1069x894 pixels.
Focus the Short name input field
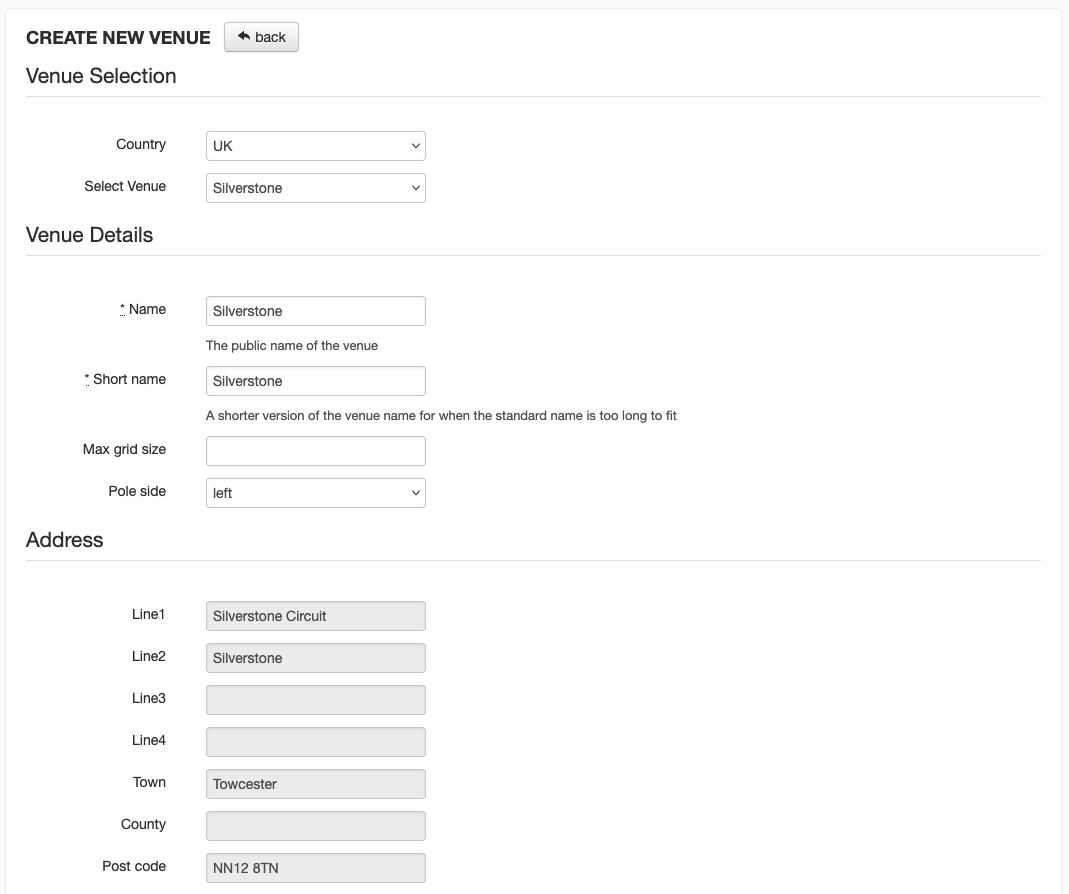[x=316, y=381]
